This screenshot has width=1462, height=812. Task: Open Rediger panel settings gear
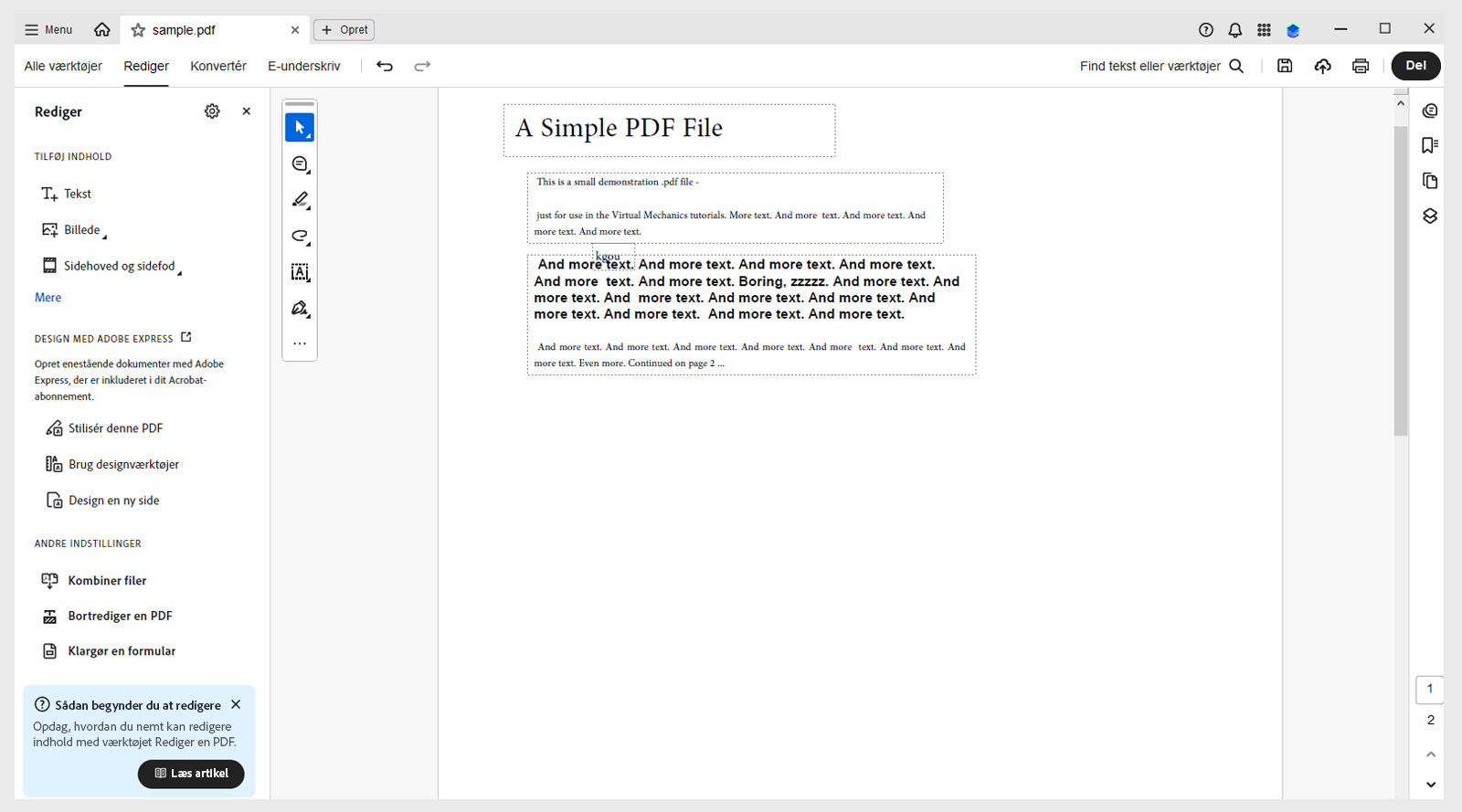point(212,111)
